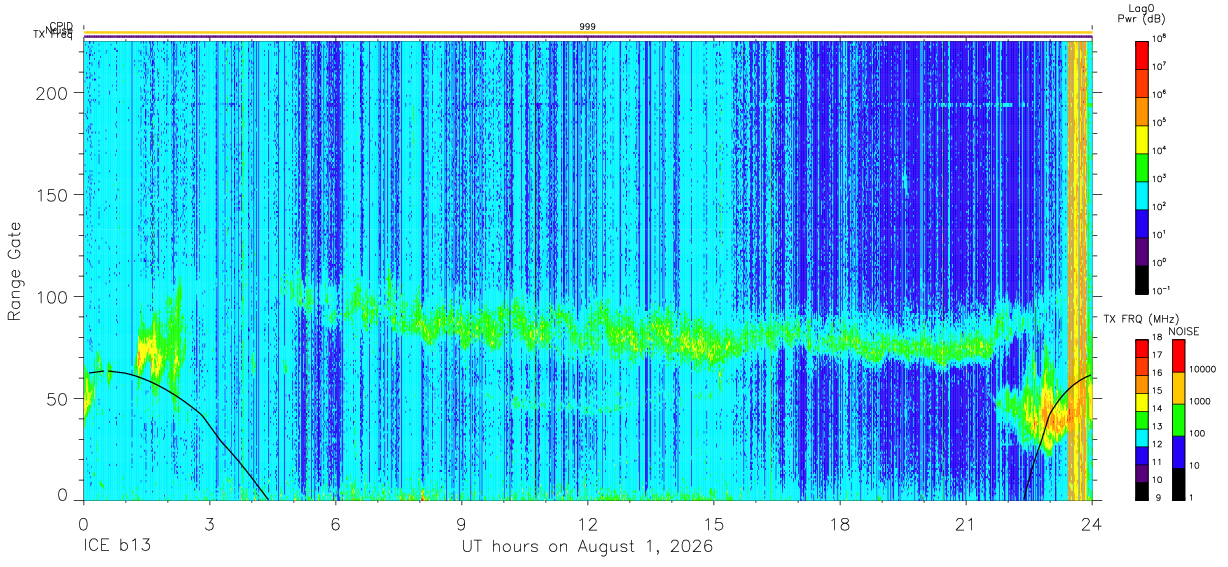1228x567 pixels.
Task: Click the 'Range Gate' y-axis title
Action: pyautogui.click(x=15, y=272)
